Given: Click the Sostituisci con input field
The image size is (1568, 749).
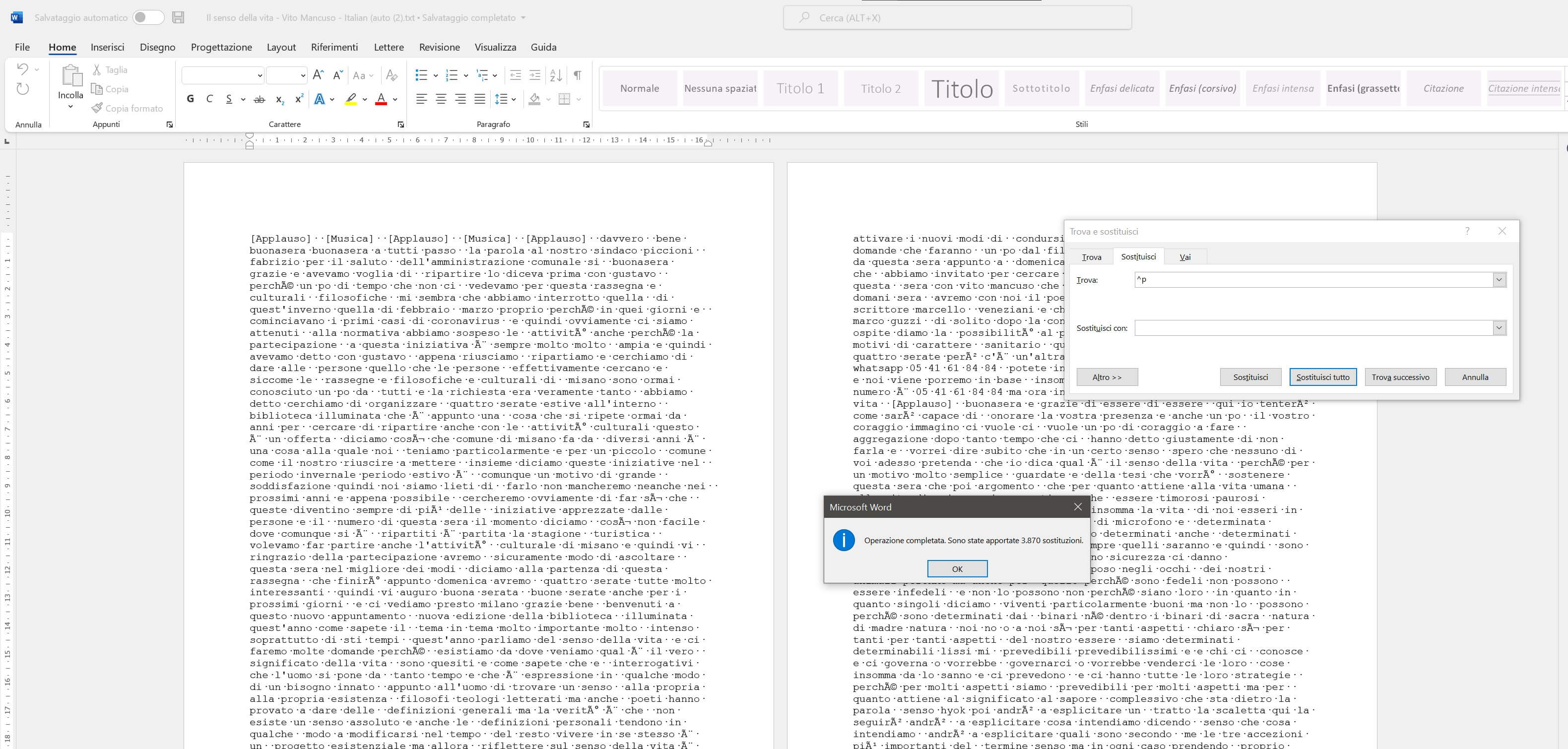Looking at the screenshot, I should (x=1313, y=328).
